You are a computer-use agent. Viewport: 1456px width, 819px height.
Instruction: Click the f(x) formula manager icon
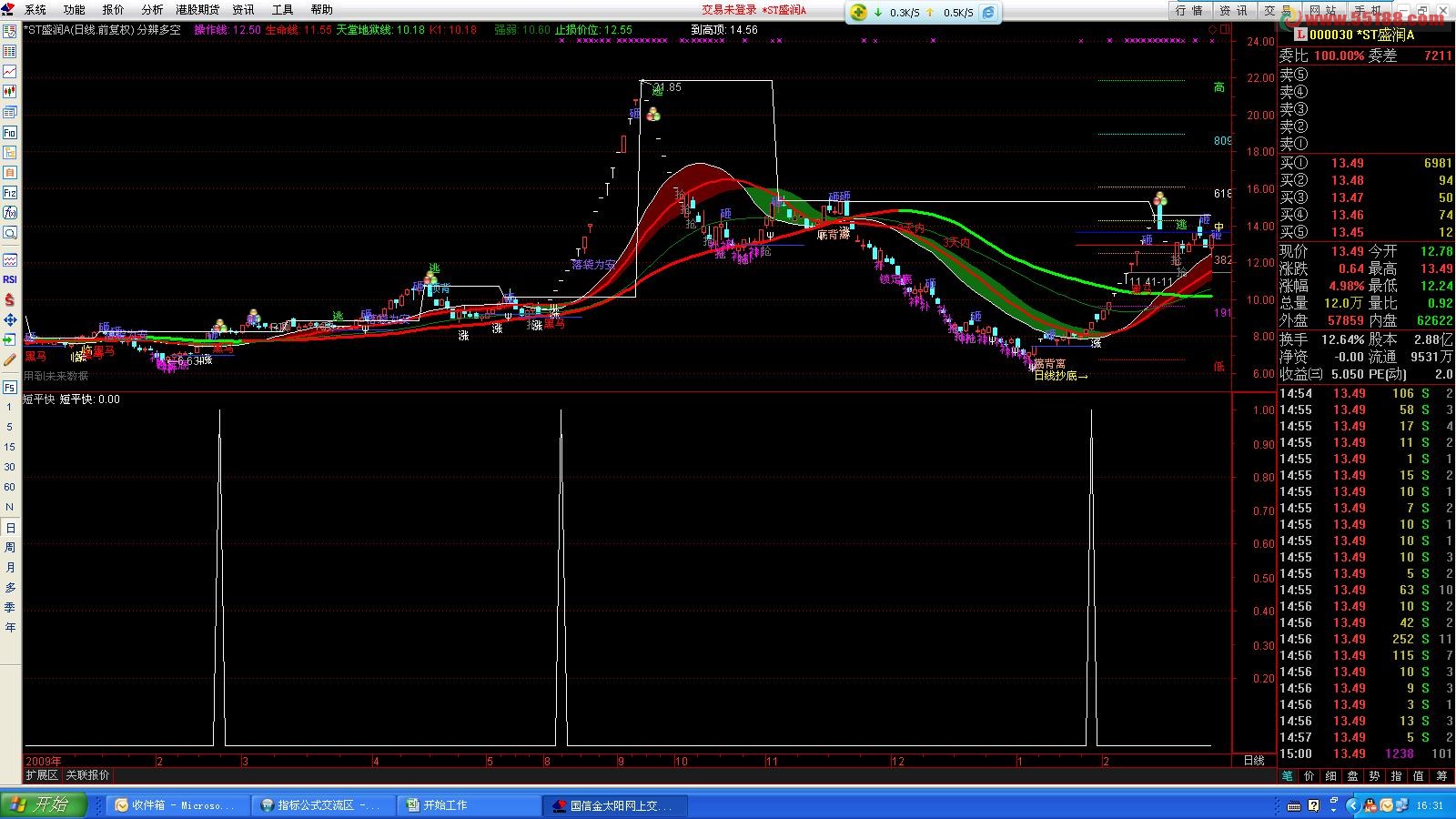pyautogui.click(x=10, y=213)
